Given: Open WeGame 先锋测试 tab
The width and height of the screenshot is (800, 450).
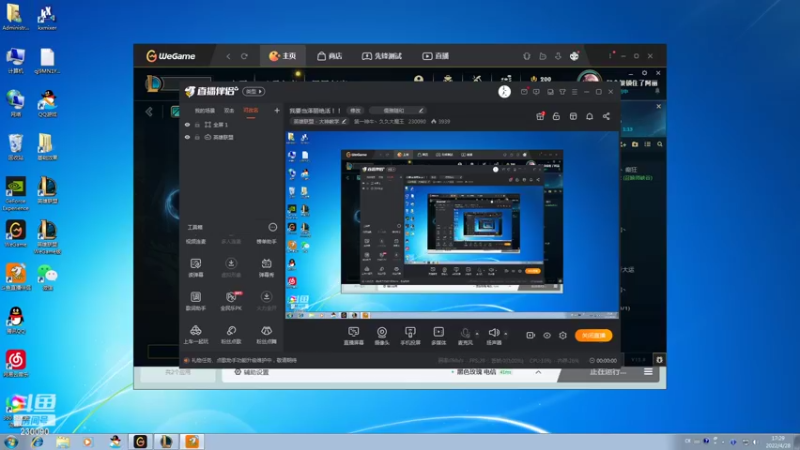Looking at the screenshot, I should [382, 56].
